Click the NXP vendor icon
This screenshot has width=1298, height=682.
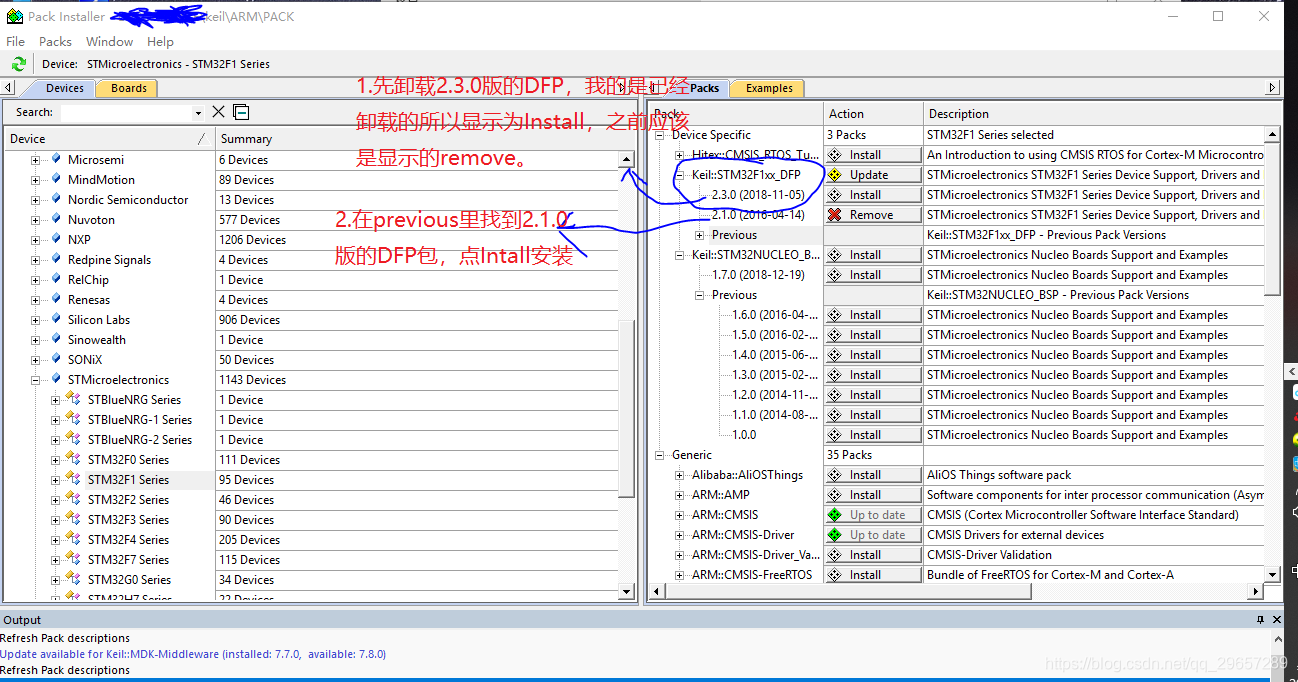(x=56, y=240)
